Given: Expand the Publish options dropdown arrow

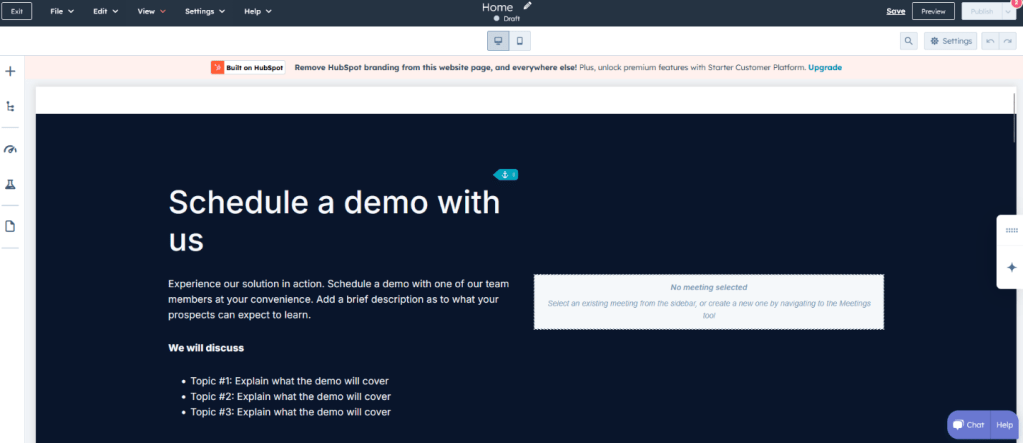Looking at the screenshot, I should [1008, 11].
